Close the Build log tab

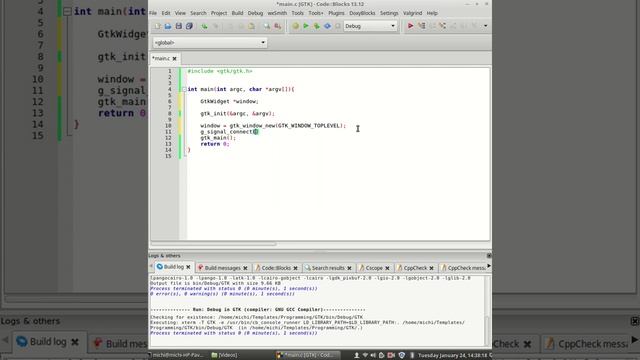188,267
